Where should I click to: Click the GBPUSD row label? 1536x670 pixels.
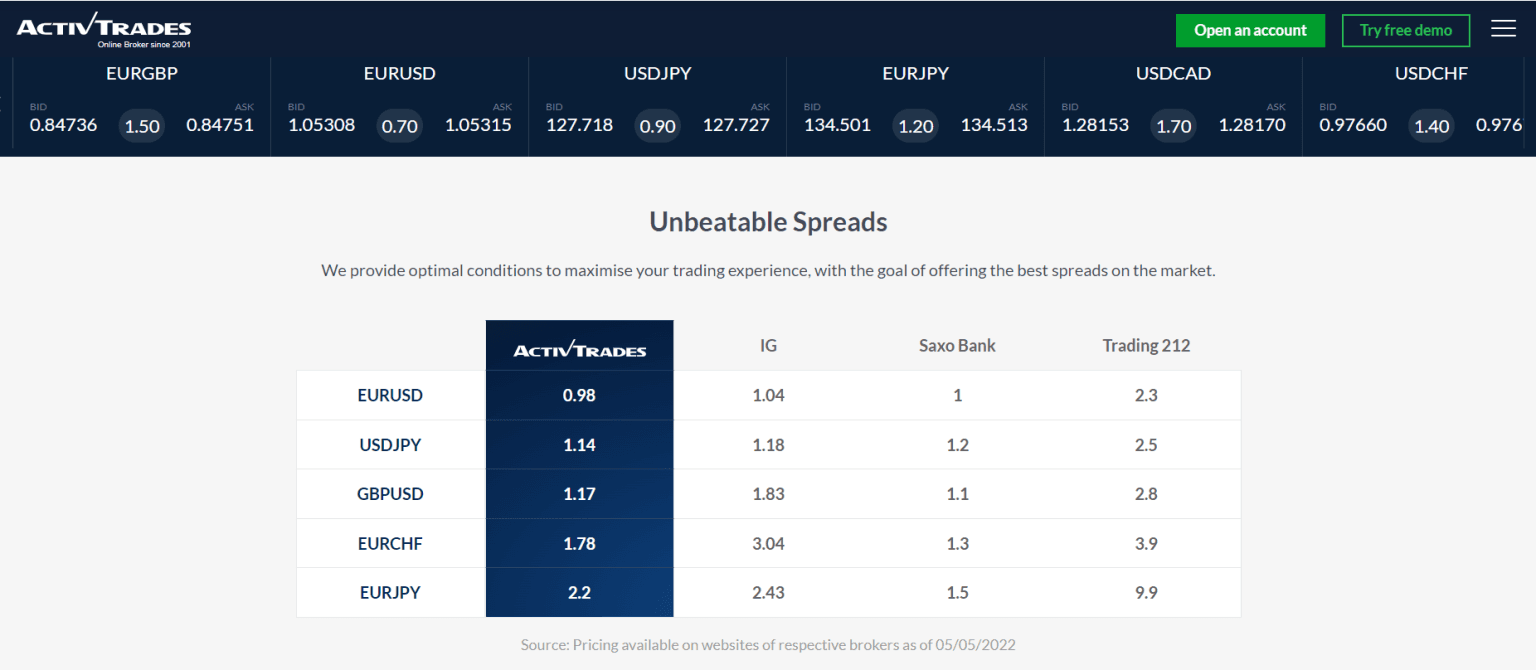tap(391, 494)
